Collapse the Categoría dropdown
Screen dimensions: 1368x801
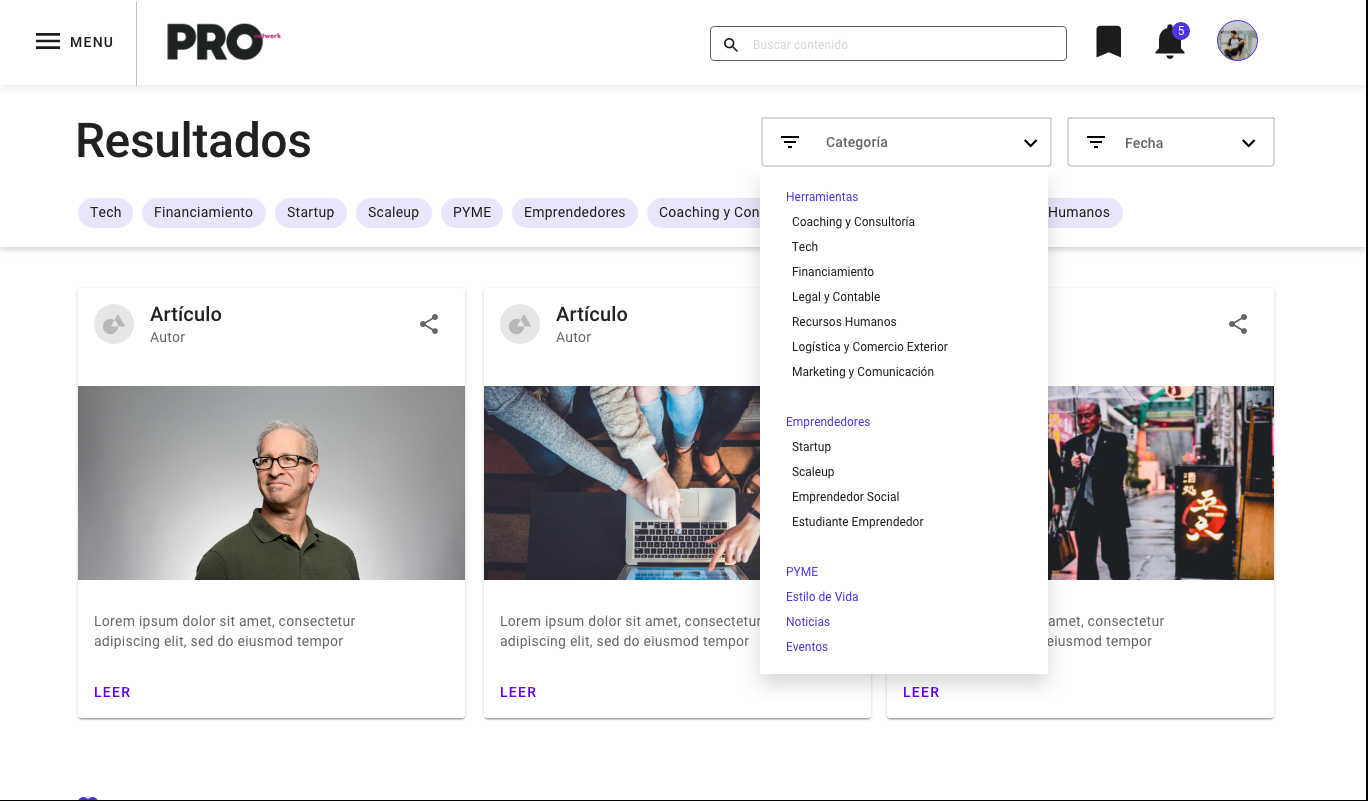1030,143
